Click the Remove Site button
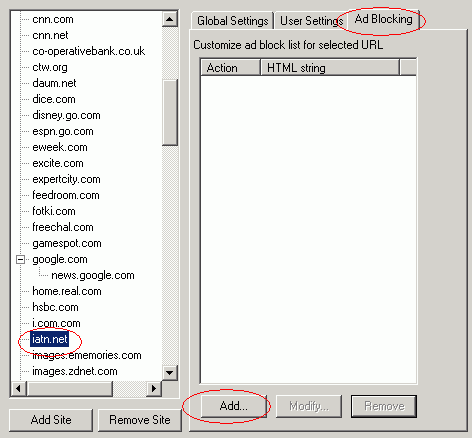Image resolution: width=472 pixels, height=438 pixels. click(x=140, y=420)
